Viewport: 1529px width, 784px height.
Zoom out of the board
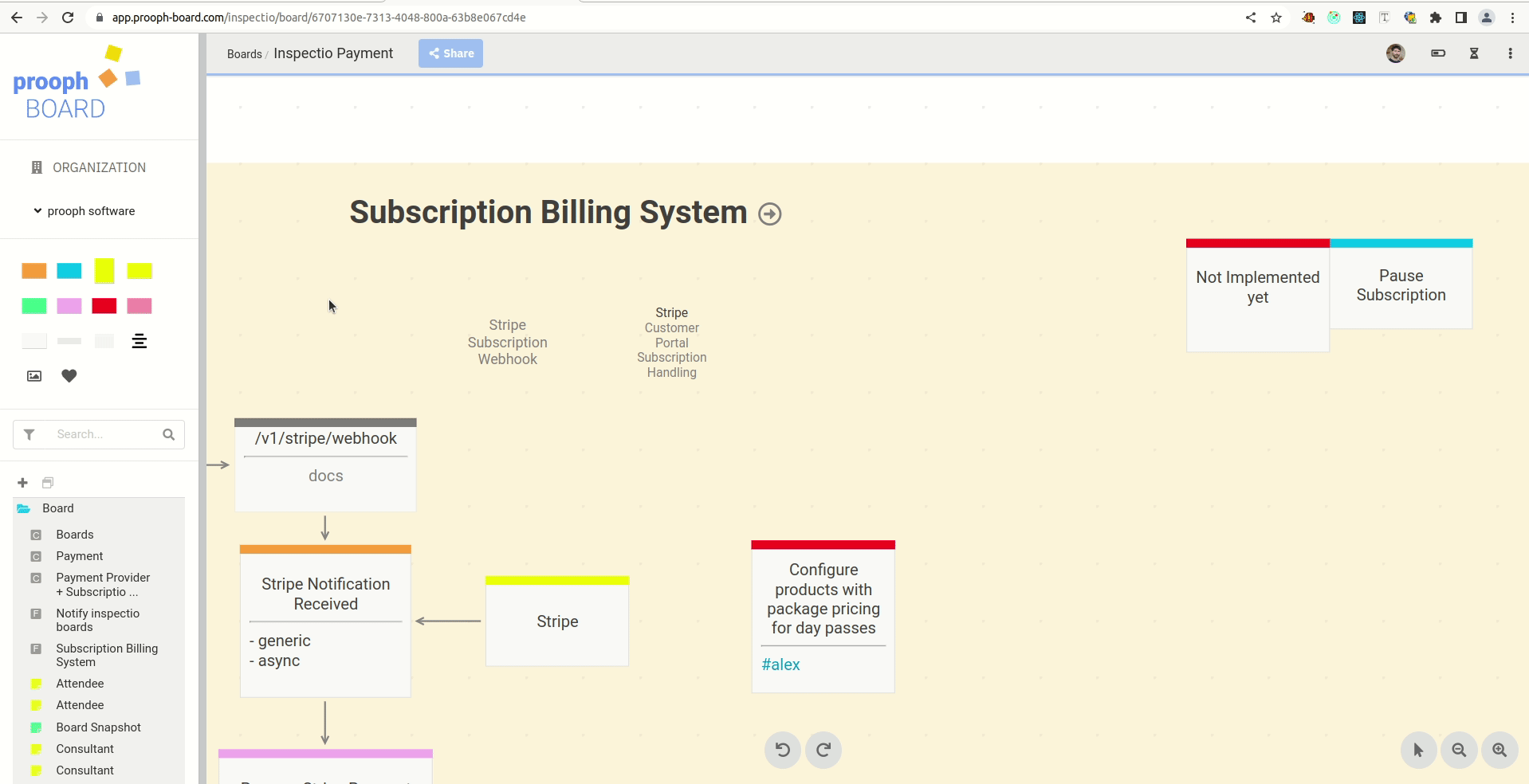point(1459,750)
